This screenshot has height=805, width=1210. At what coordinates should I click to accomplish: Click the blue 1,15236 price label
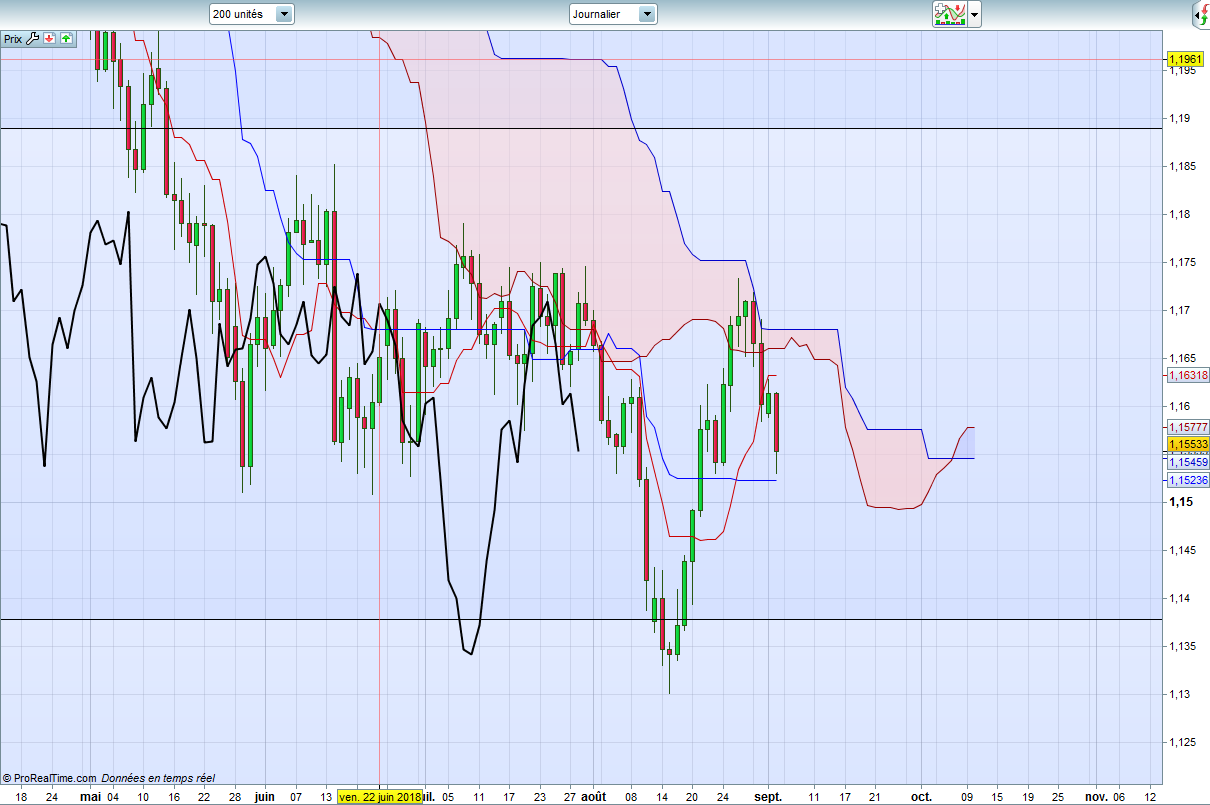point(1188,480)
